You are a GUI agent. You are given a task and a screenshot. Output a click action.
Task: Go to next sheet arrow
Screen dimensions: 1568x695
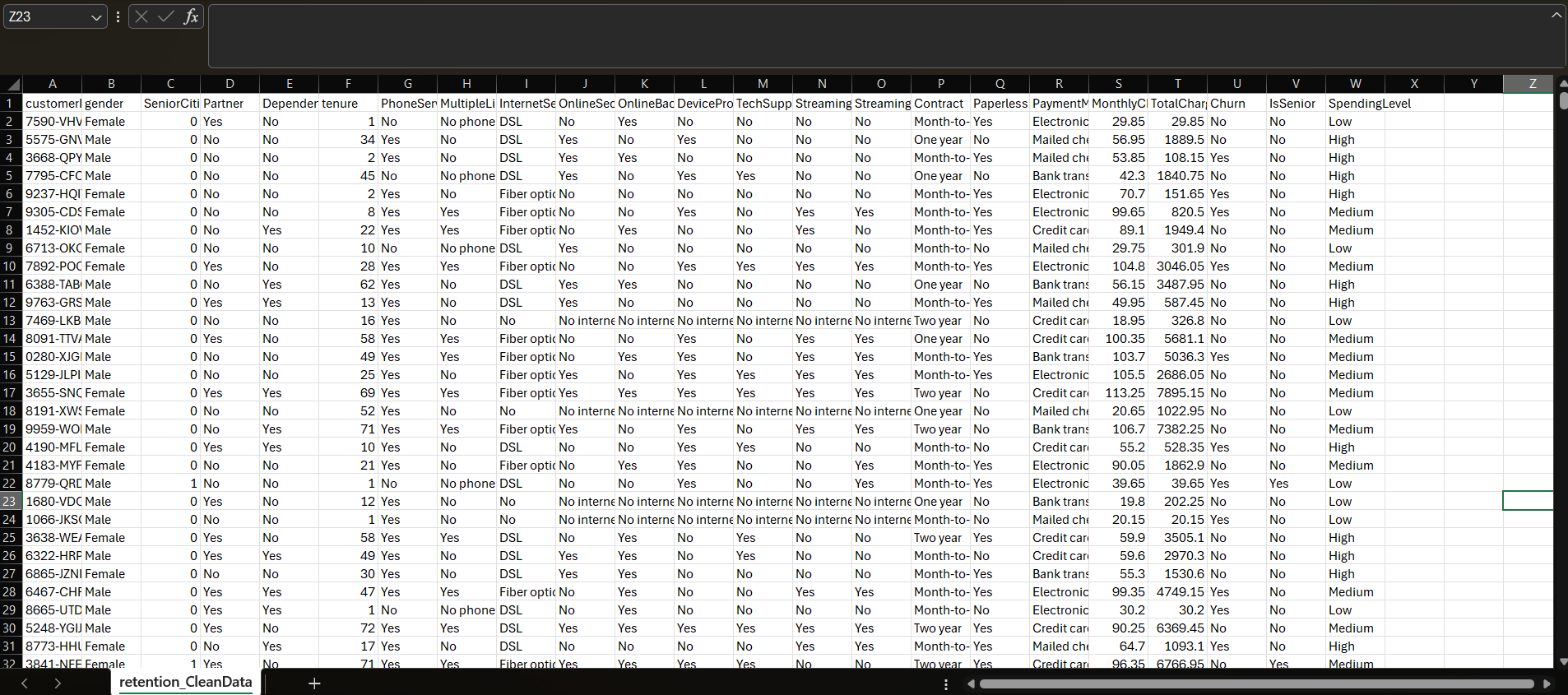pyautogui.click(x=58, y=683)
